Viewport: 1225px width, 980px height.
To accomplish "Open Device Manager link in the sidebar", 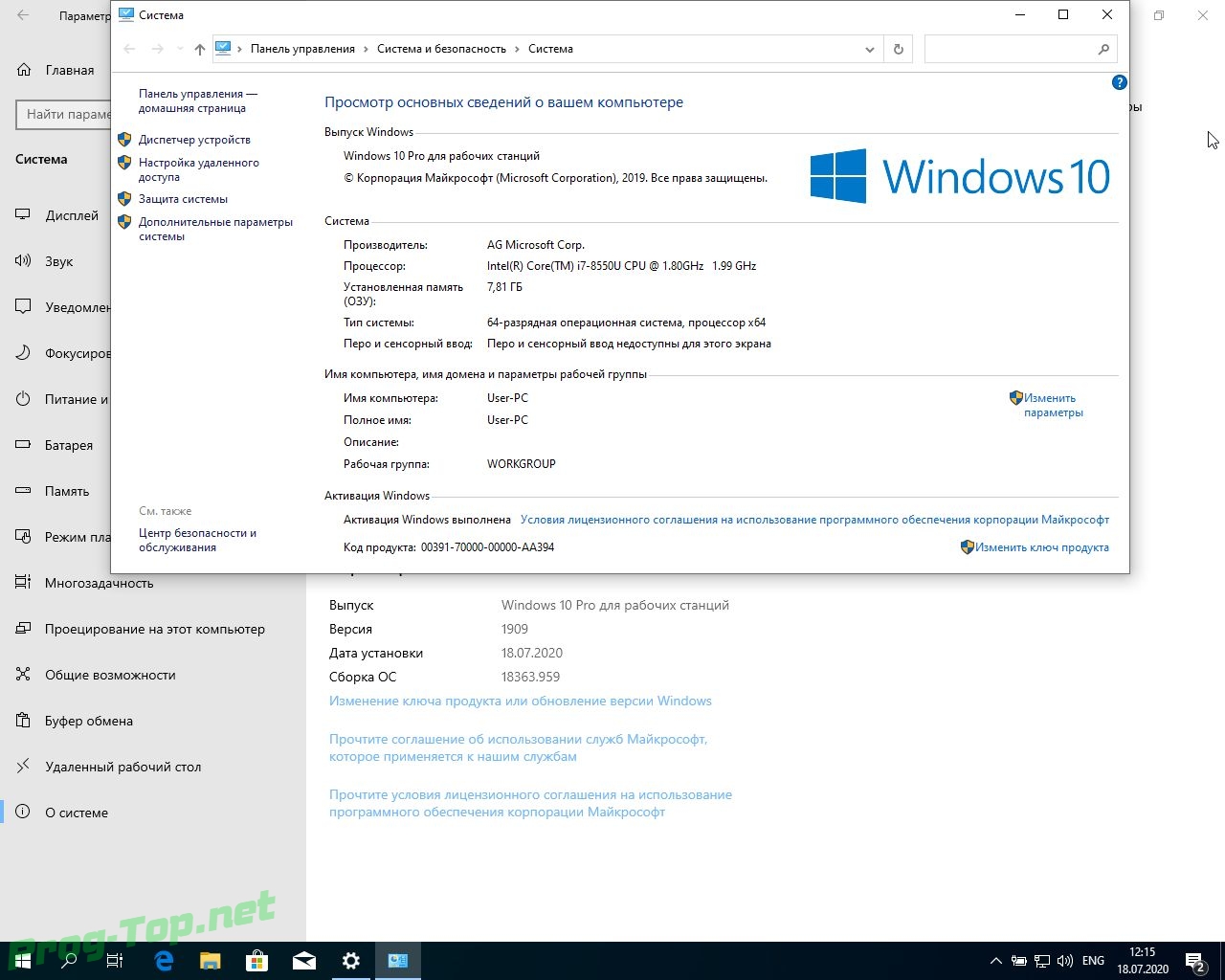I will coord(194,140).
